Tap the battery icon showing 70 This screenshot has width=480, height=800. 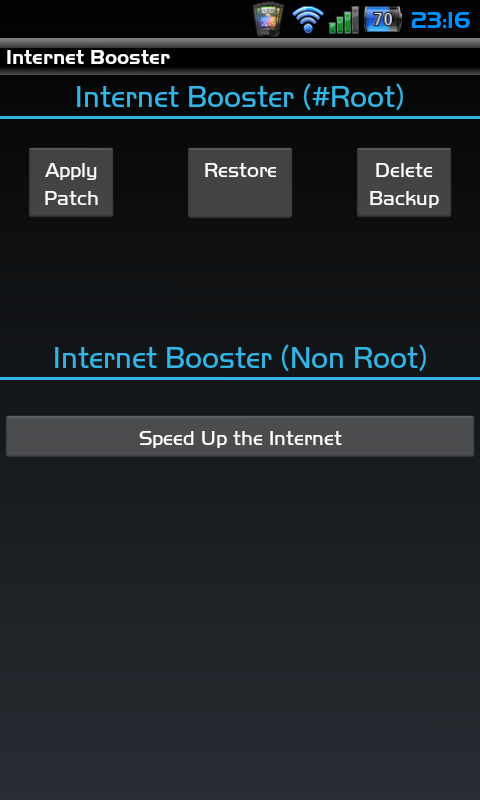[x=383, y=20]
